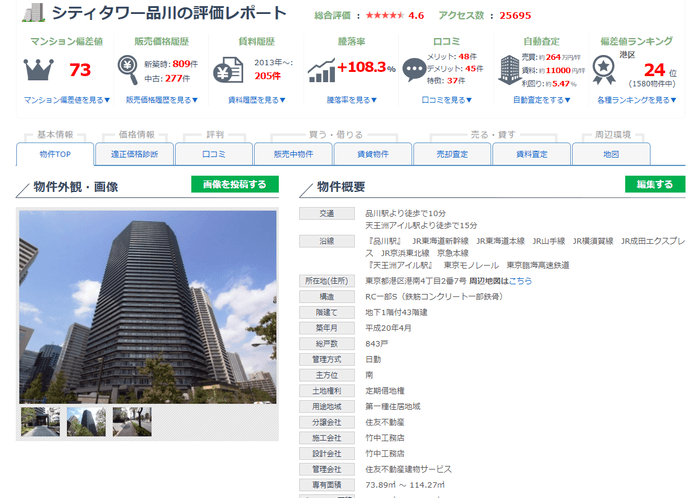700x498 pixels.
Task: Click the calculator building icon for 自動査定
Action: pos(507,70)
